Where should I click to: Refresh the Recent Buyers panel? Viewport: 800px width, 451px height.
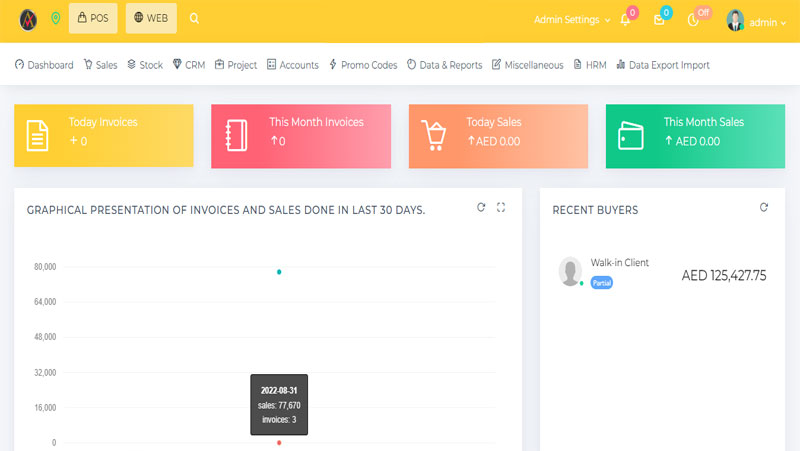coord(764,207)
